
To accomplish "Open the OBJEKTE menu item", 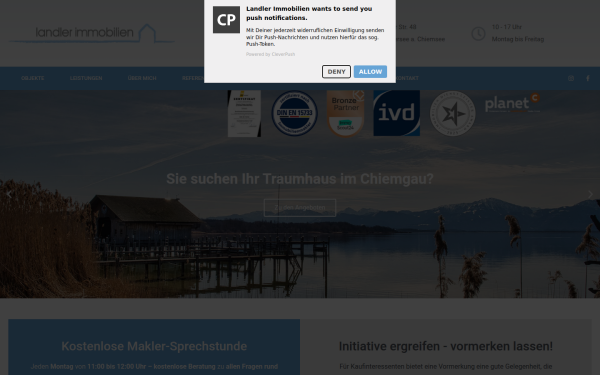I will point(33,78).
